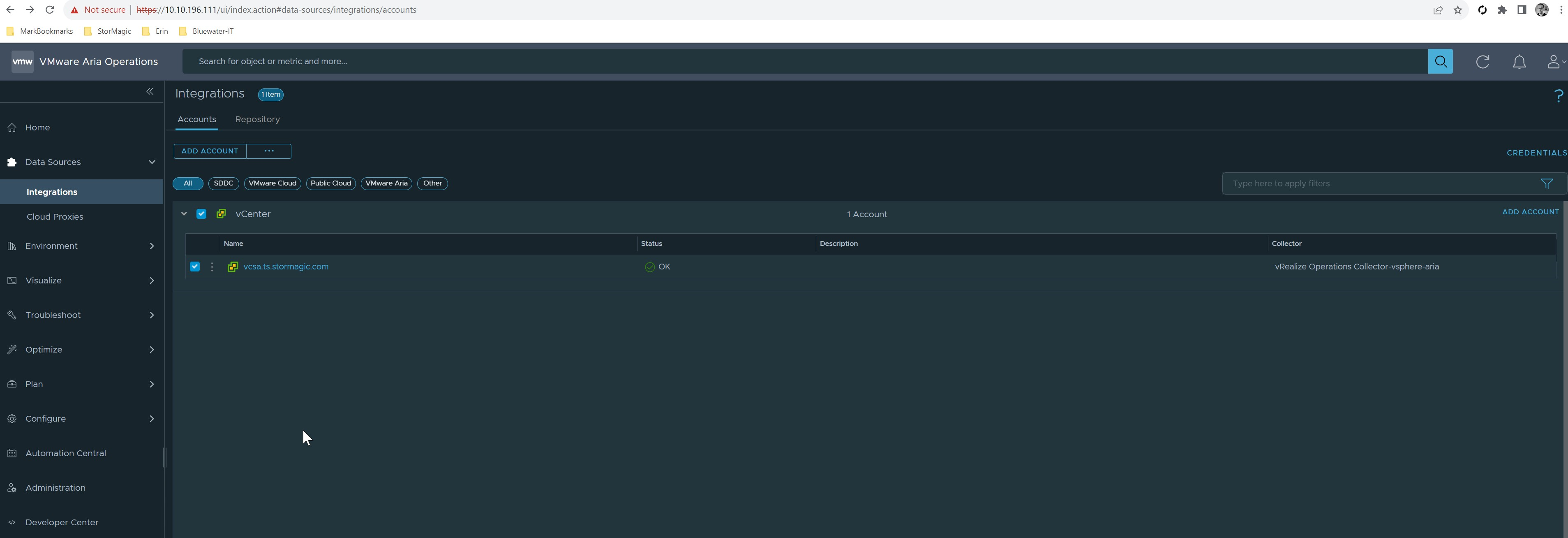Image resolution: width=1568 pixels, height=538 pixels.
Task: Click the vCenter group adapter icon
Action: pyautogui.click(x=221, y=214)
